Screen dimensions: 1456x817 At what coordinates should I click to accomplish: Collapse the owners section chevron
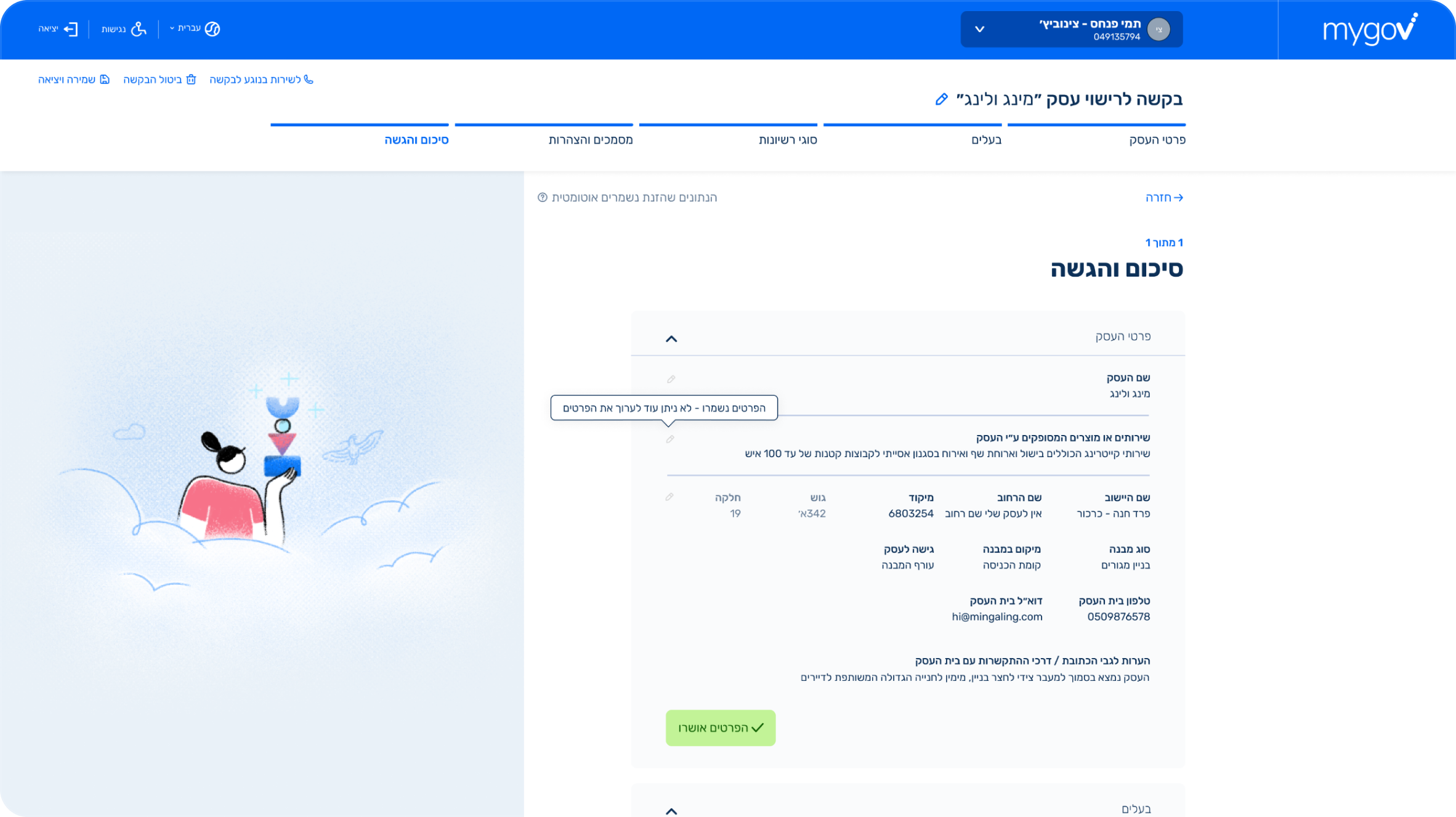click(x=671, y=811)
